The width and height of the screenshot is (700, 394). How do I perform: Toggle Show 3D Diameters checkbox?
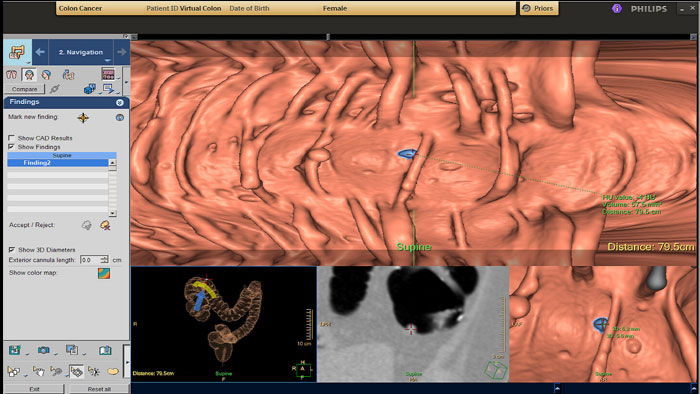pyautogui.click(x=12, y=250)
